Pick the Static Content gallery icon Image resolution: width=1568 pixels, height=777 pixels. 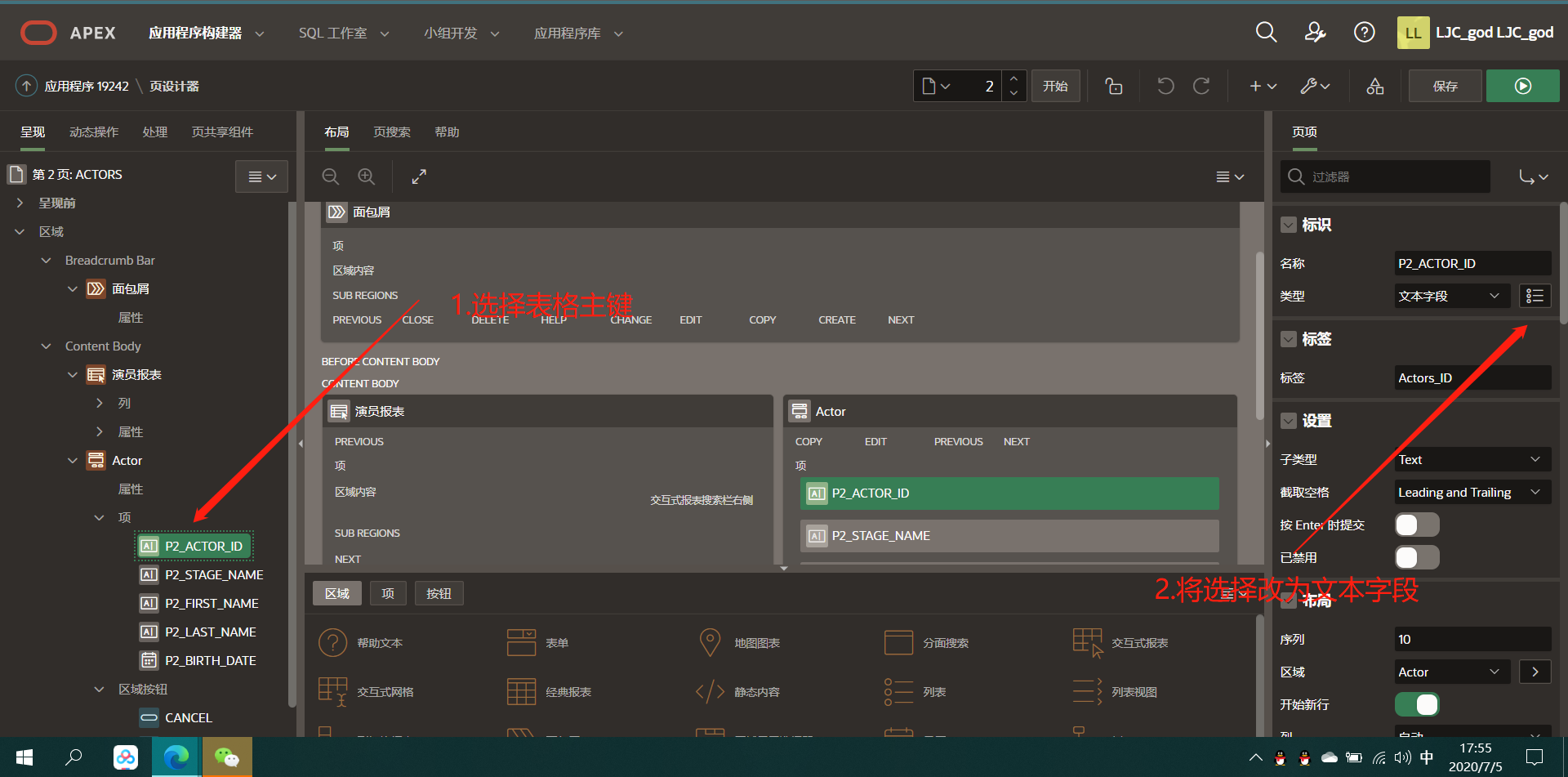[x=710, y=692]
